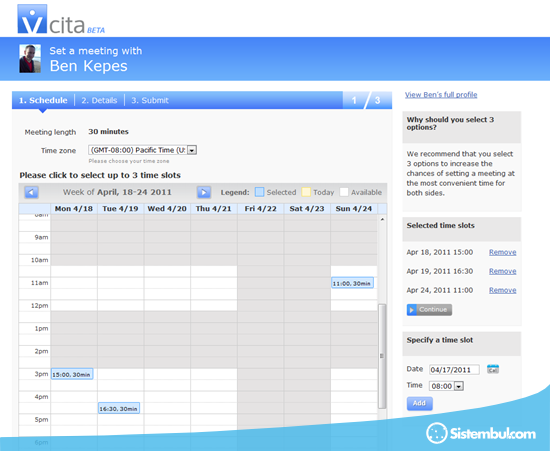Open the calendar date picker icon
Viewport: 550px width, 451px height.
(493, 369)
